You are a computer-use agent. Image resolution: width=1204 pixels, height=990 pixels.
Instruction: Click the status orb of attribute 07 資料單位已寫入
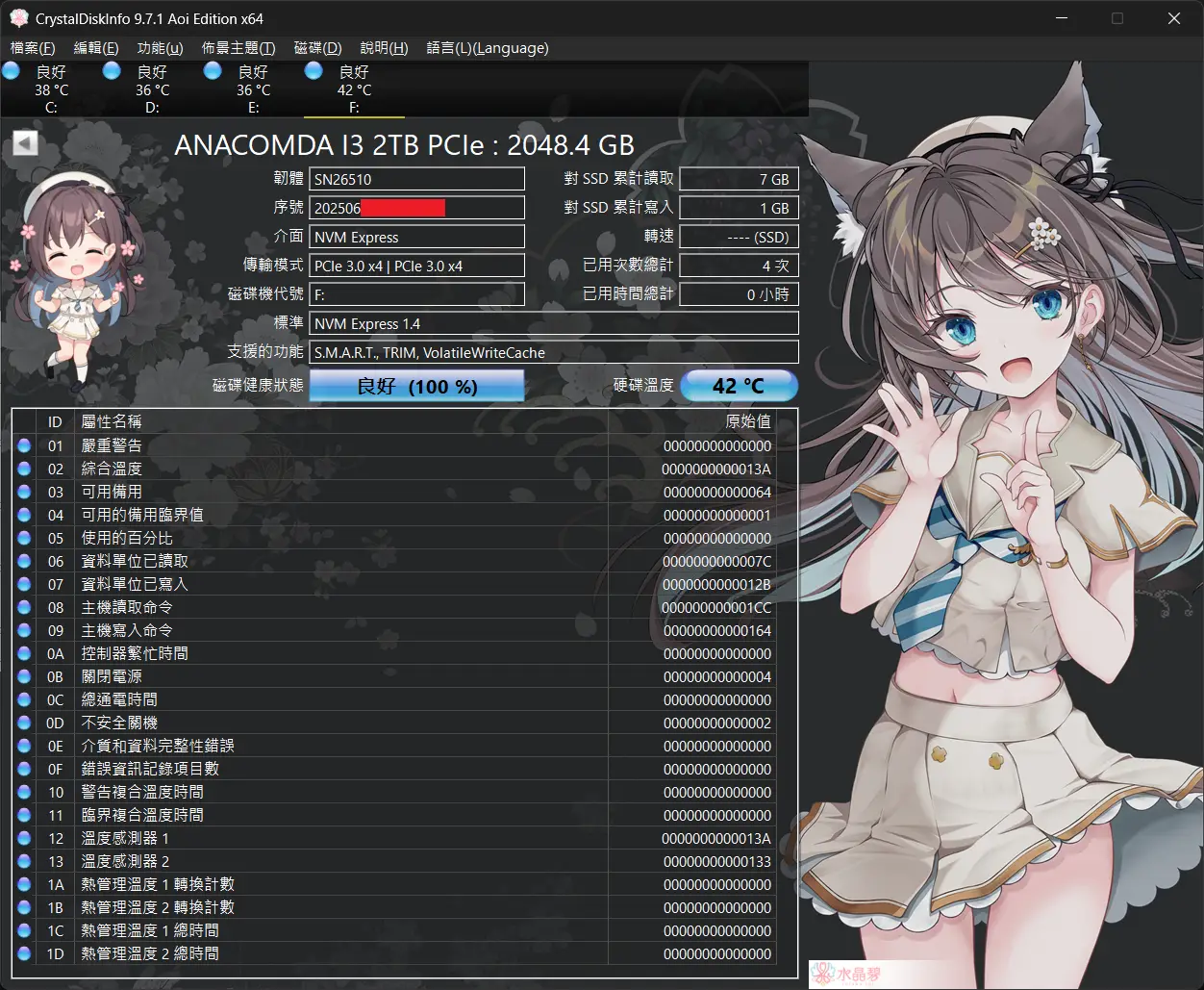[x=24, y=584]
